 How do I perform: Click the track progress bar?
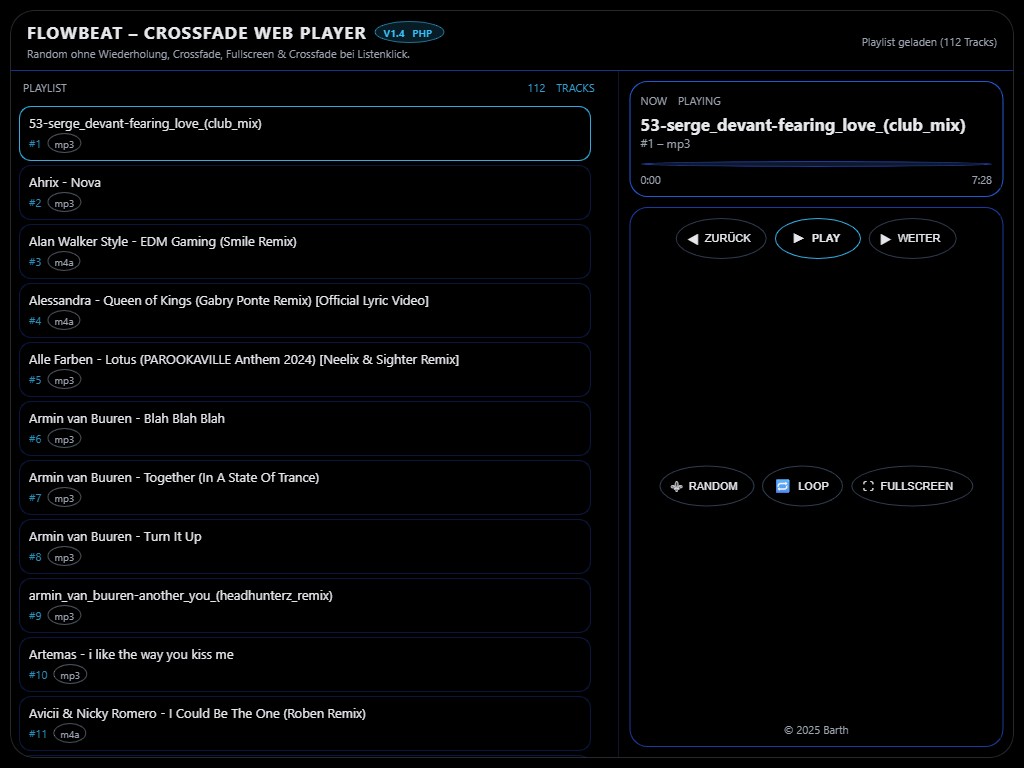[x=816, y=164]
